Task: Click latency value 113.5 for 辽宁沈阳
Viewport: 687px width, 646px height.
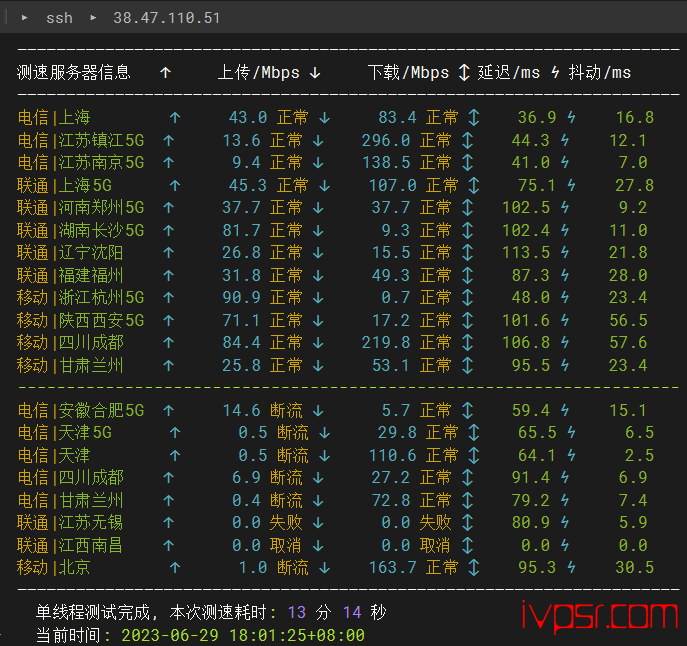Action: click(x=526, y=253)
